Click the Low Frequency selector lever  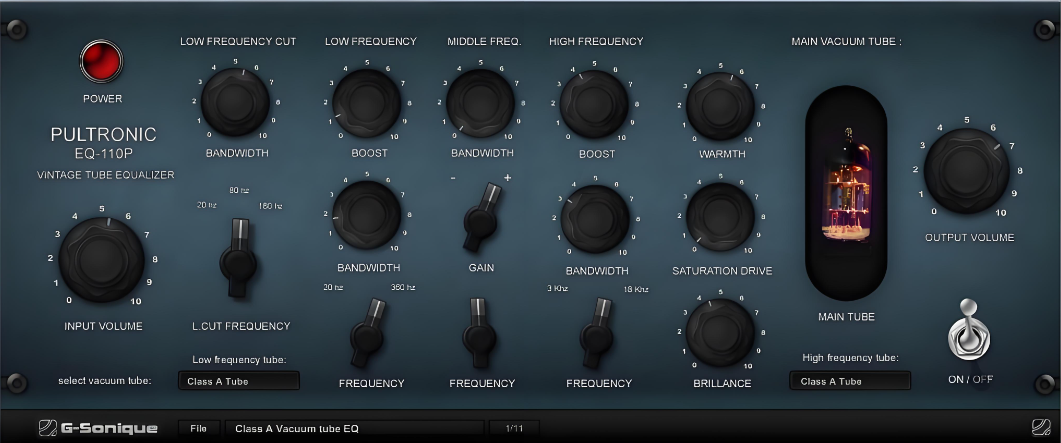[x=367, y=333]
